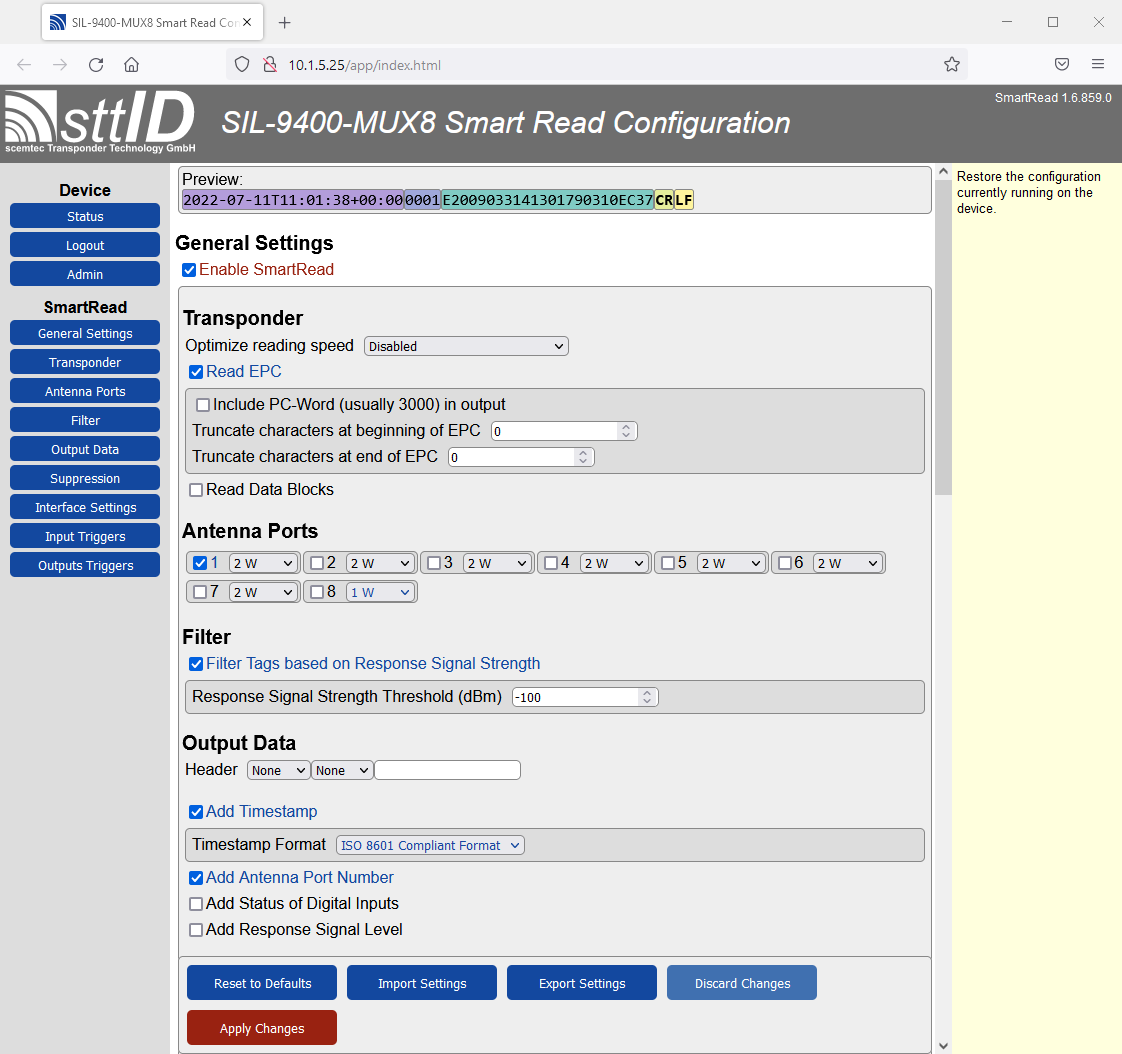The image size is (1122, 1054).
Task: Click the Header text input field
Action: coord(448,770)
